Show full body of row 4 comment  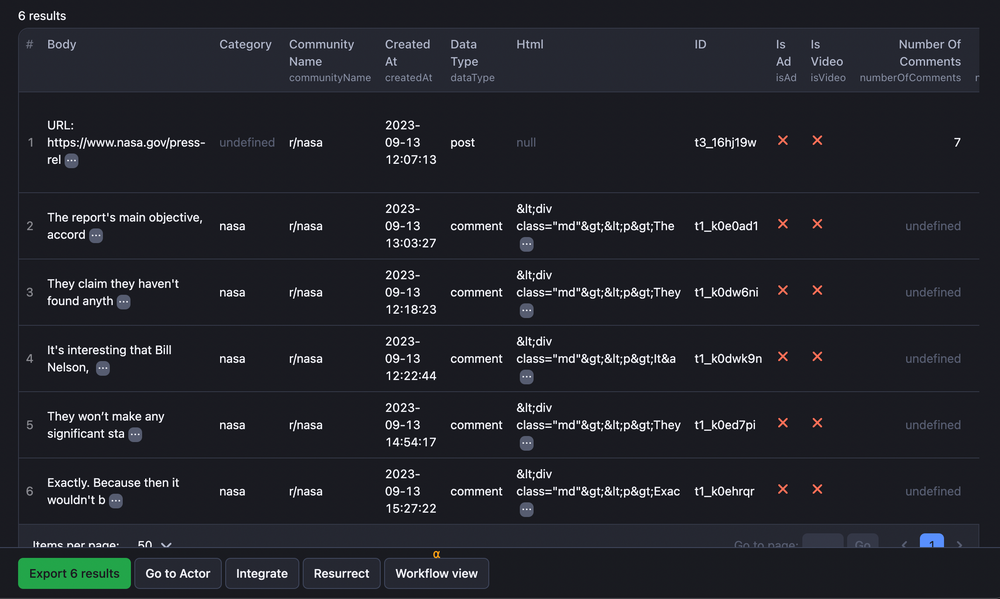pyautogui.click(x=103, y=368)
